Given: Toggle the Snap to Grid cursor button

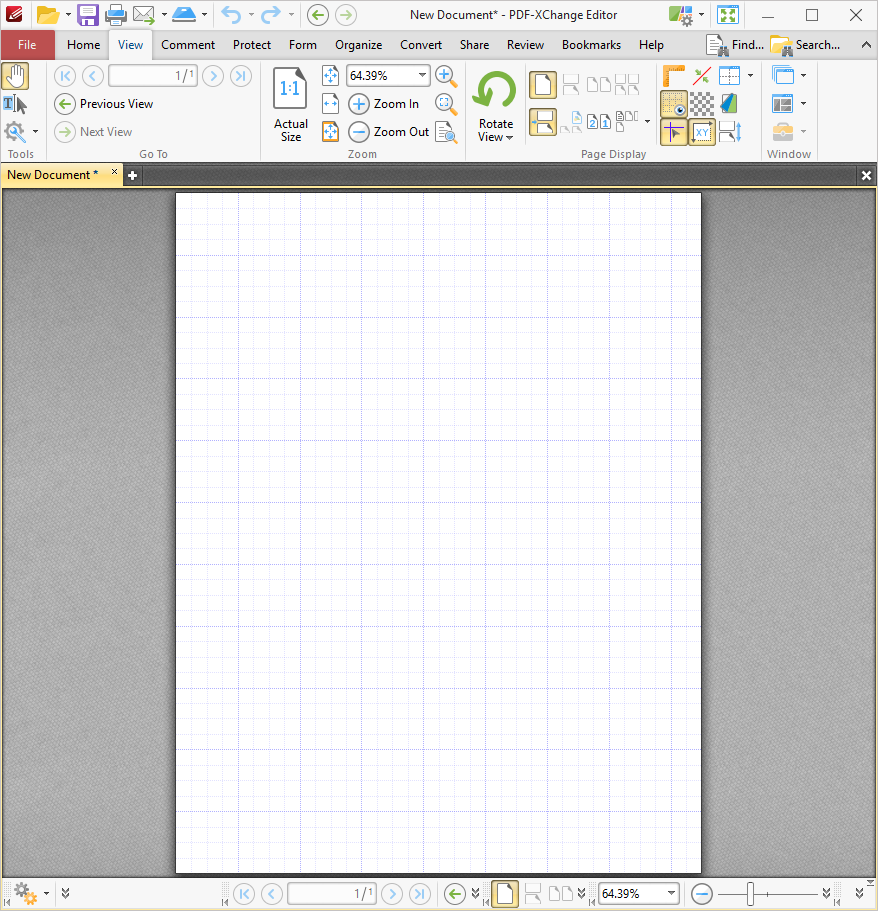Looking at the screenshot, I should 674,132.
